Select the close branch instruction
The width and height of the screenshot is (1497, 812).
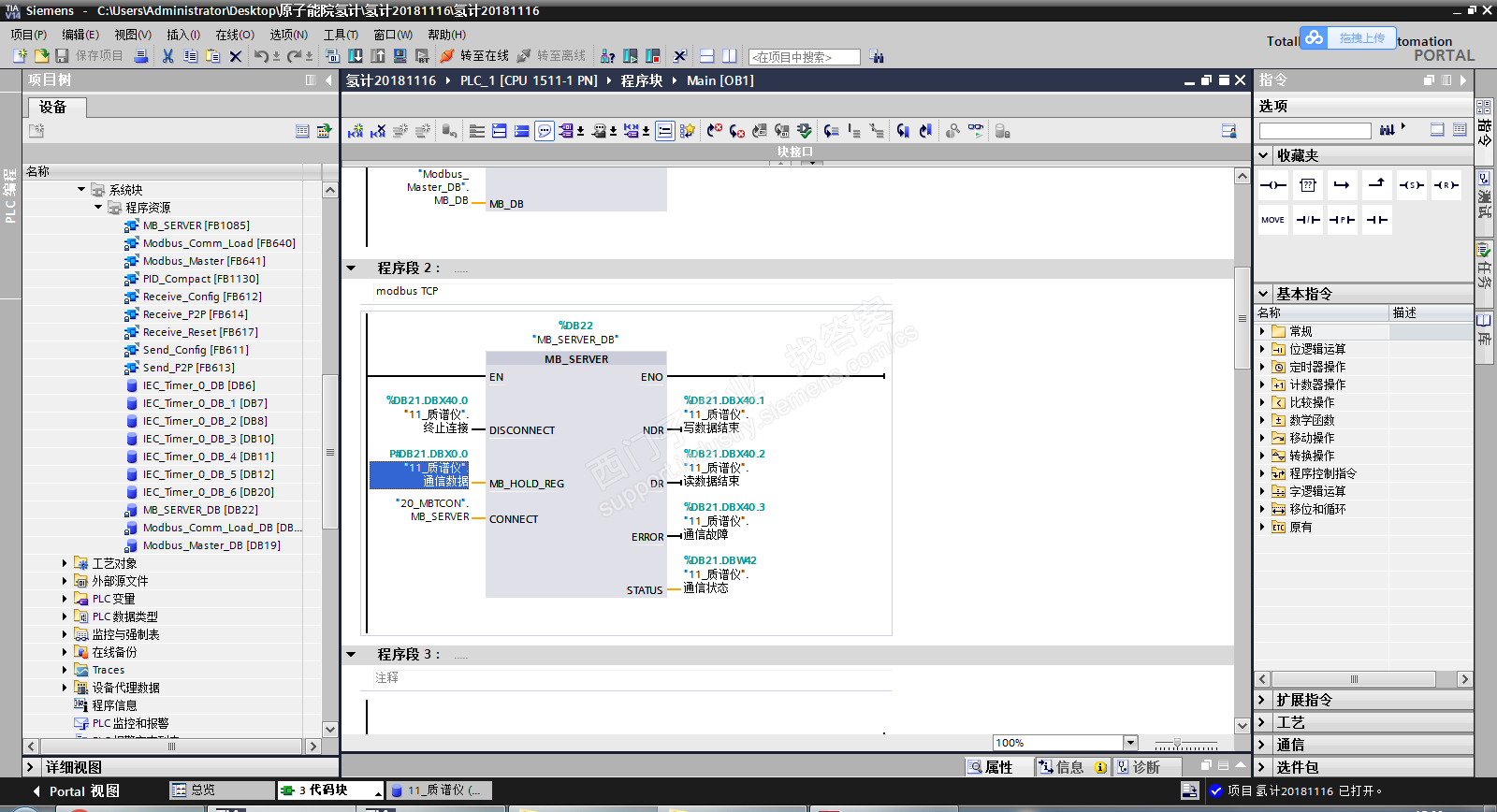coord(1376,185)
